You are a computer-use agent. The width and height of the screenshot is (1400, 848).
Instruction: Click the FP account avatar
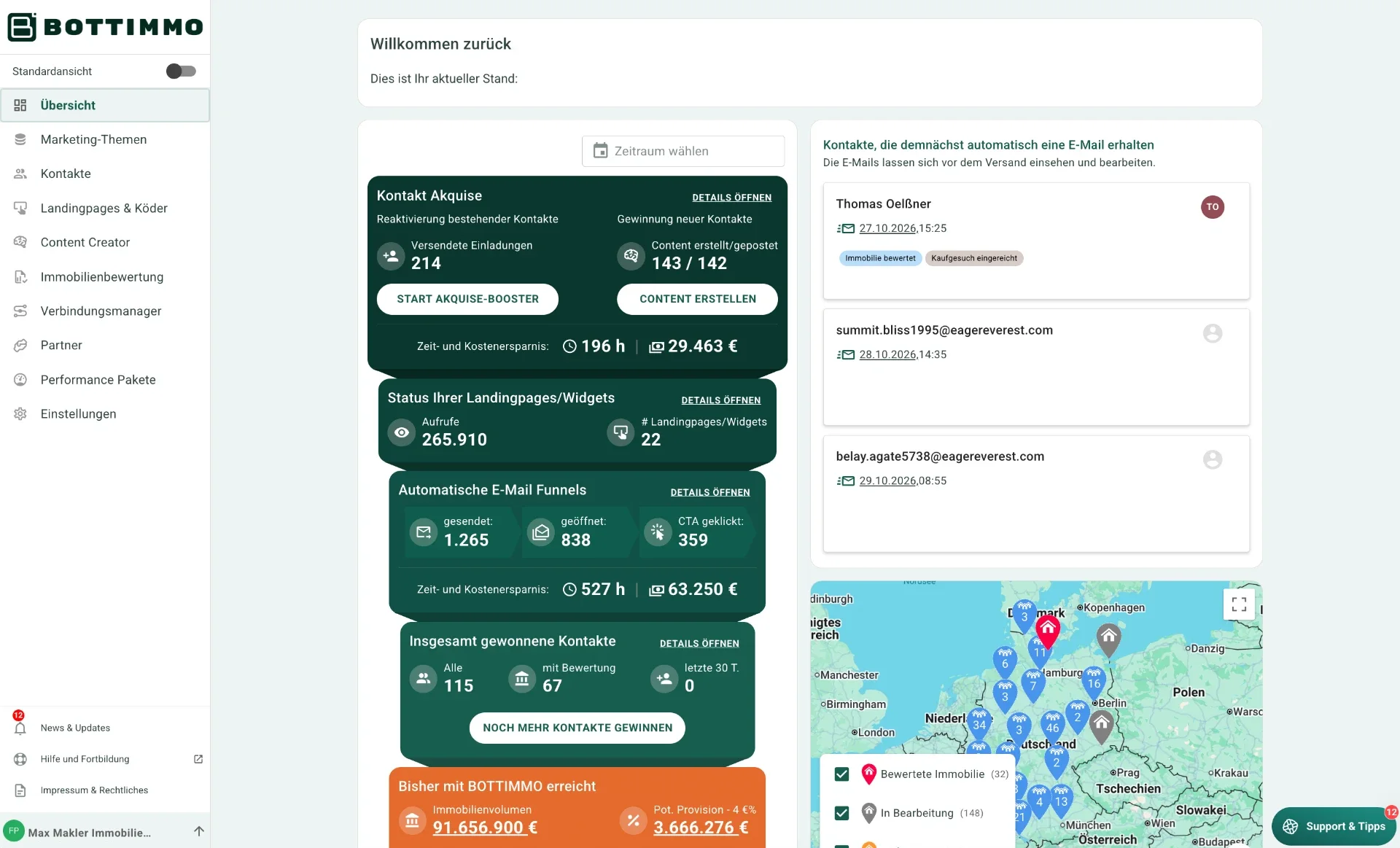pyautogui.click(x=14, y=831)
